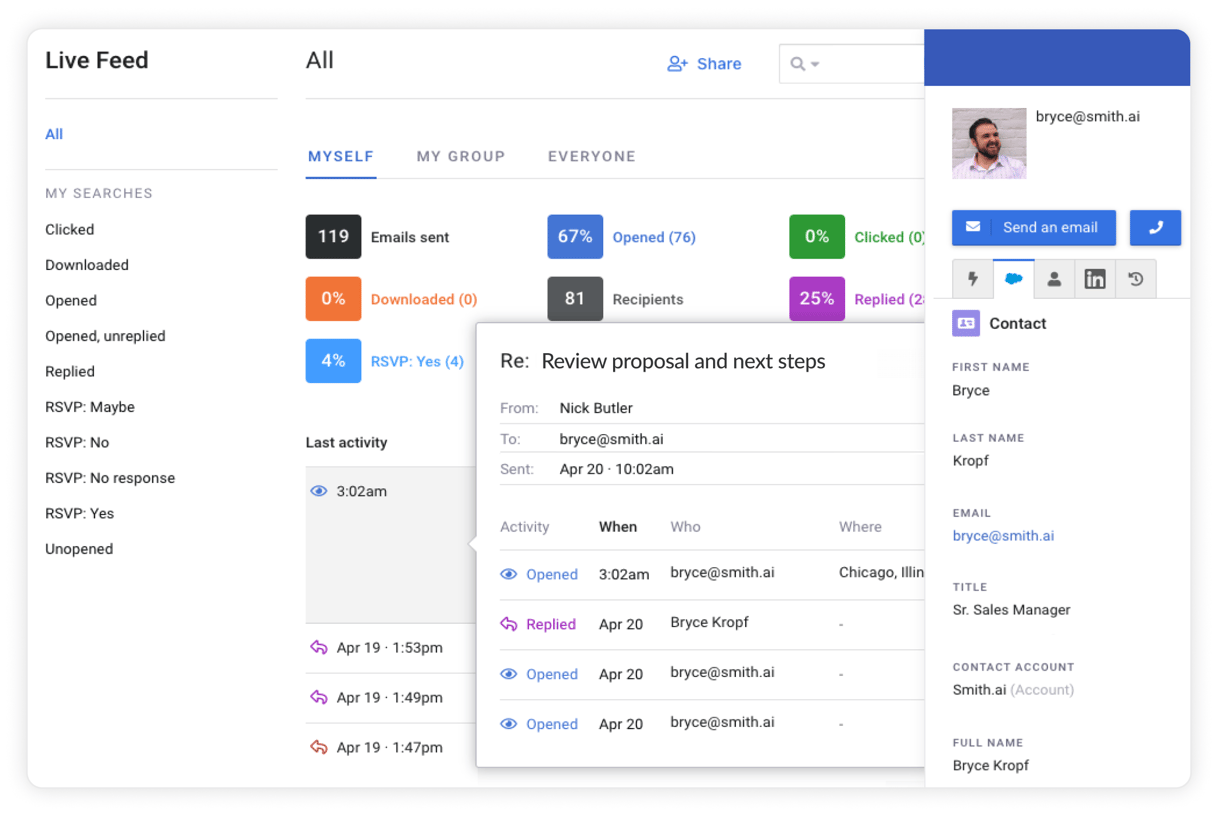The image size is (1218, 815).
Task: Open the LinkedIn tab for Bryce
Action: [1094, 279]
